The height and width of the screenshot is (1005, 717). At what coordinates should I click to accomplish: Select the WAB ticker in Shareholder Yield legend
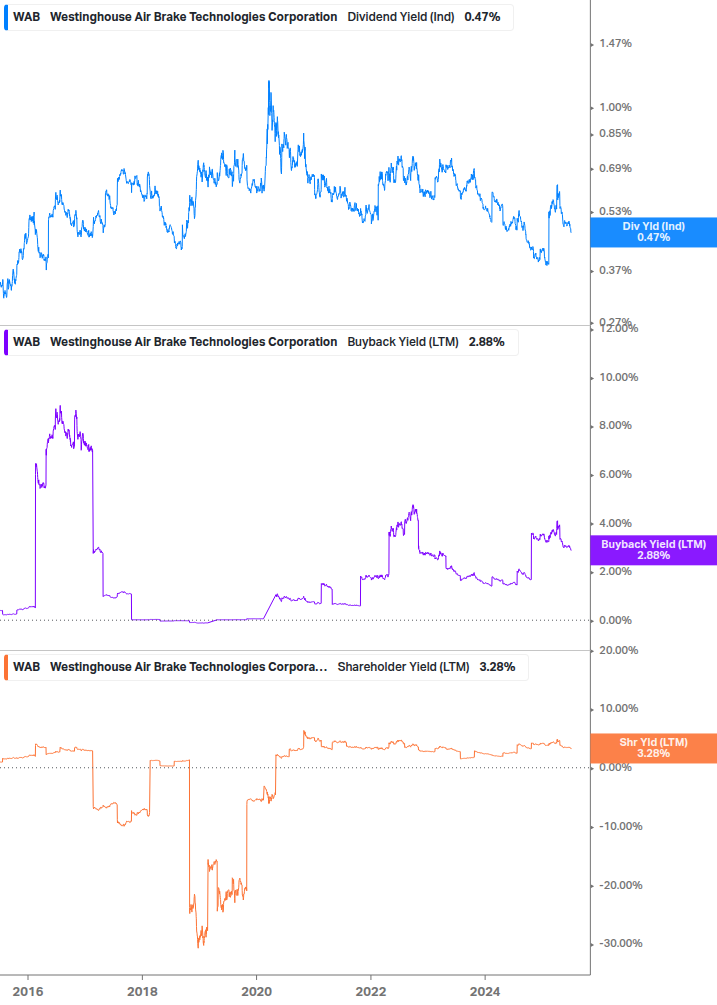click(x=26, y=667)
